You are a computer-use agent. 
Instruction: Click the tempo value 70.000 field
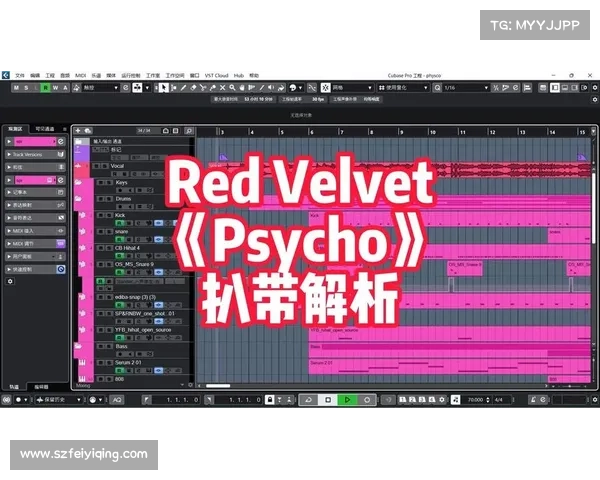tap(476, 400)
